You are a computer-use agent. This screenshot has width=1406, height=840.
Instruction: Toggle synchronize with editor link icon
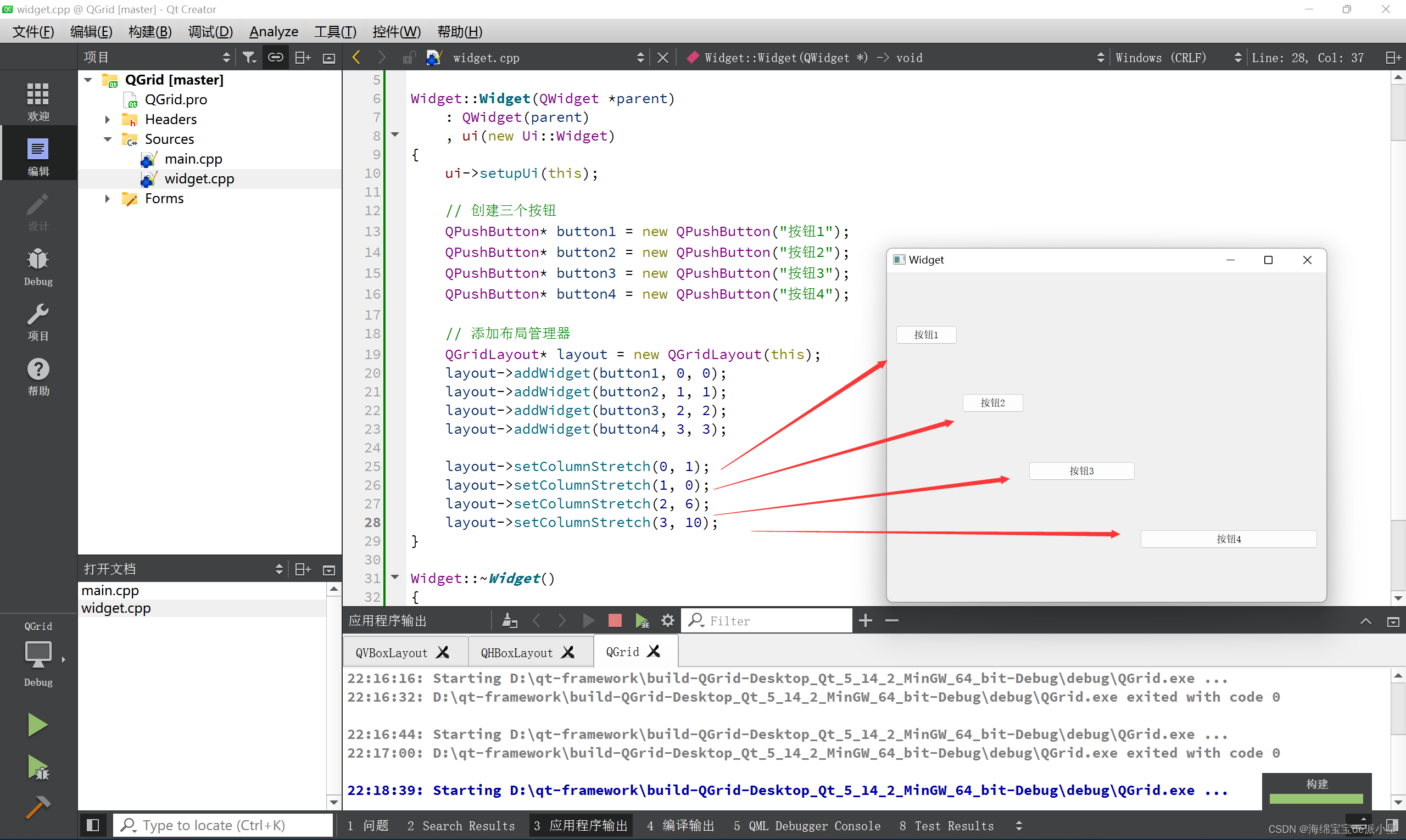[x=276, y=57]
